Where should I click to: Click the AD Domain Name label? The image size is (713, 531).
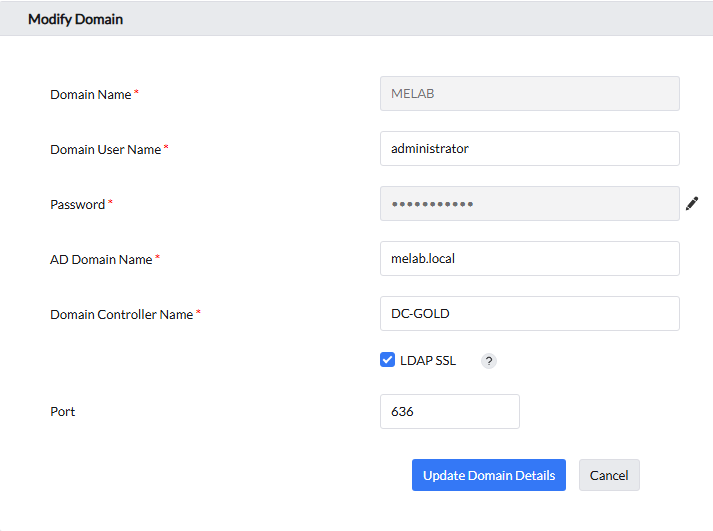(x=101, y=259)
